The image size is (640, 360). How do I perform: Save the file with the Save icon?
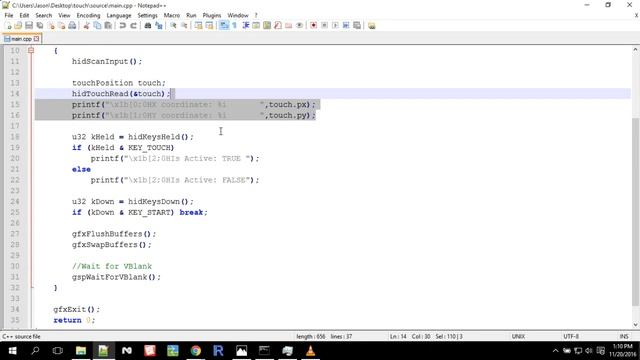[29, 25]
